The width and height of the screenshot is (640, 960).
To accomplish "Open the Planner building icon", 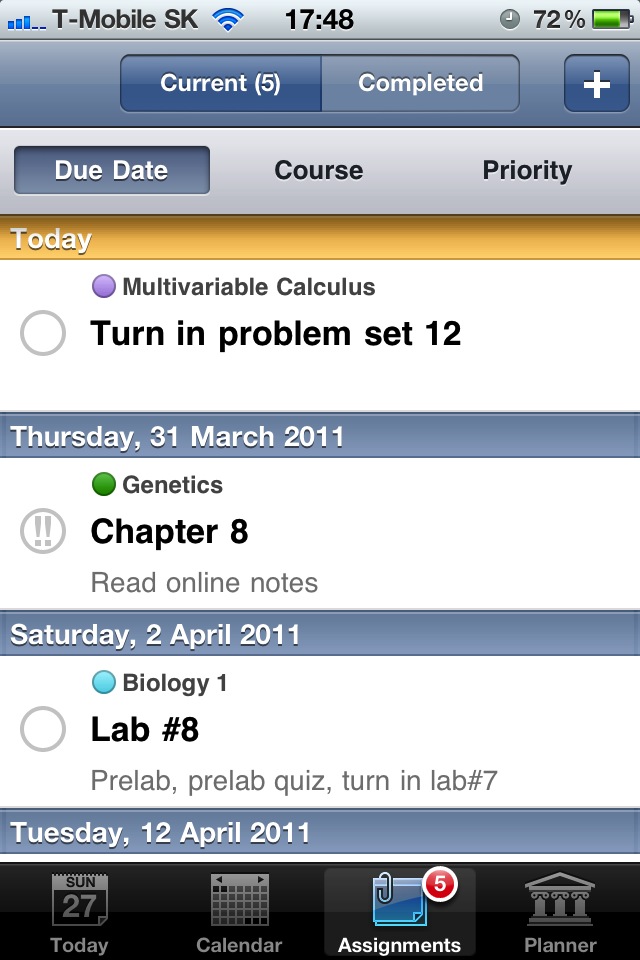I will 560,901.
